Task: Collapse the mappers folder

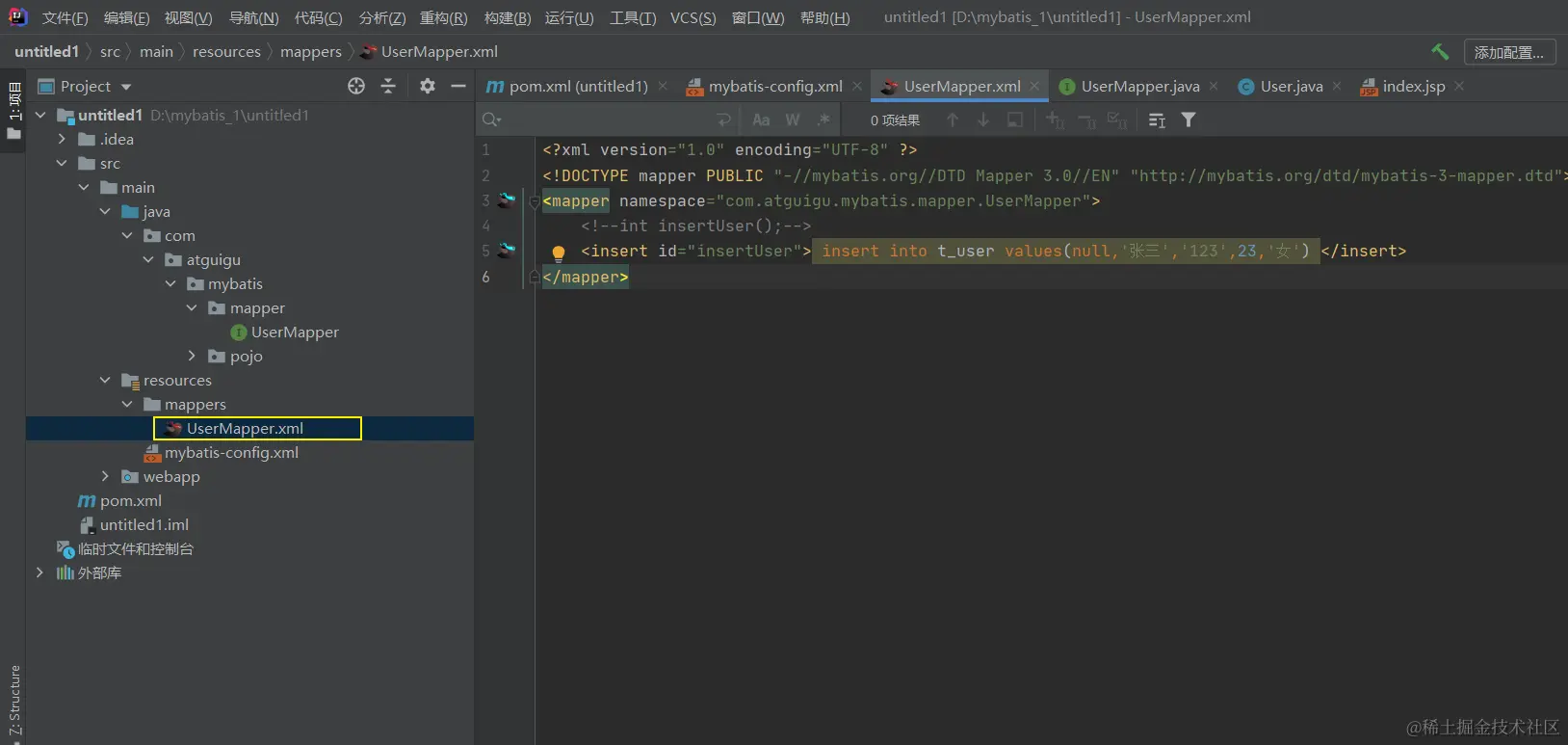Action: pyautogui.click(x=127, y=404)
